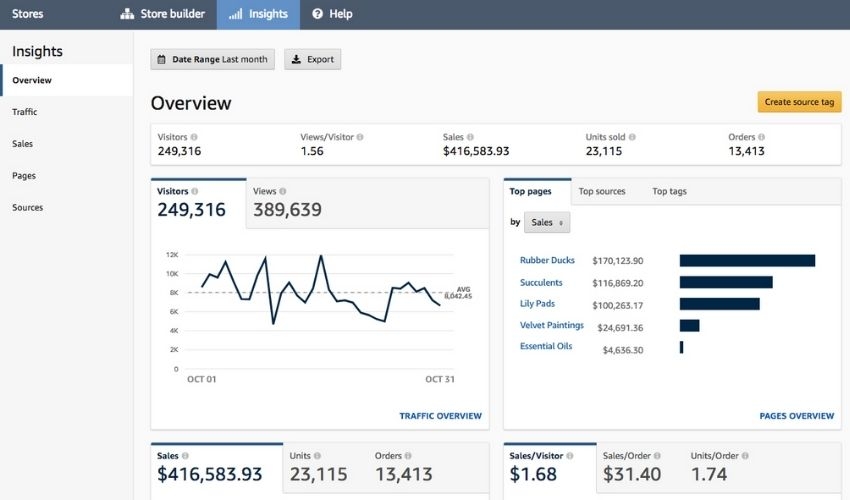
Task: Click the calendar icon in Date Range
Action: click(x=162, y=59)
